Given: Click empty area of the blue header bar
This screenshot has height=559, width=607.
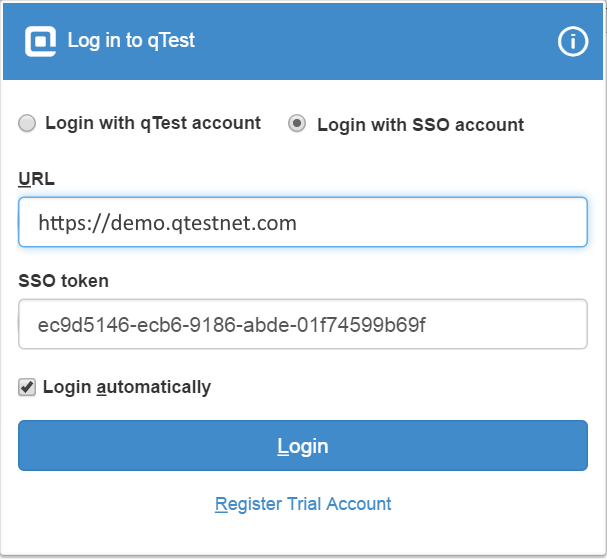Looking at the screenshot, I should click(x=380, y=41).
